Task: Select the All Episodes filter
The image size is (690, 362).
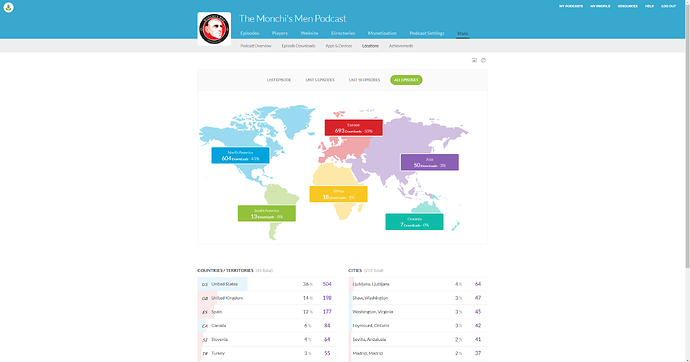Action: [406, 80]
